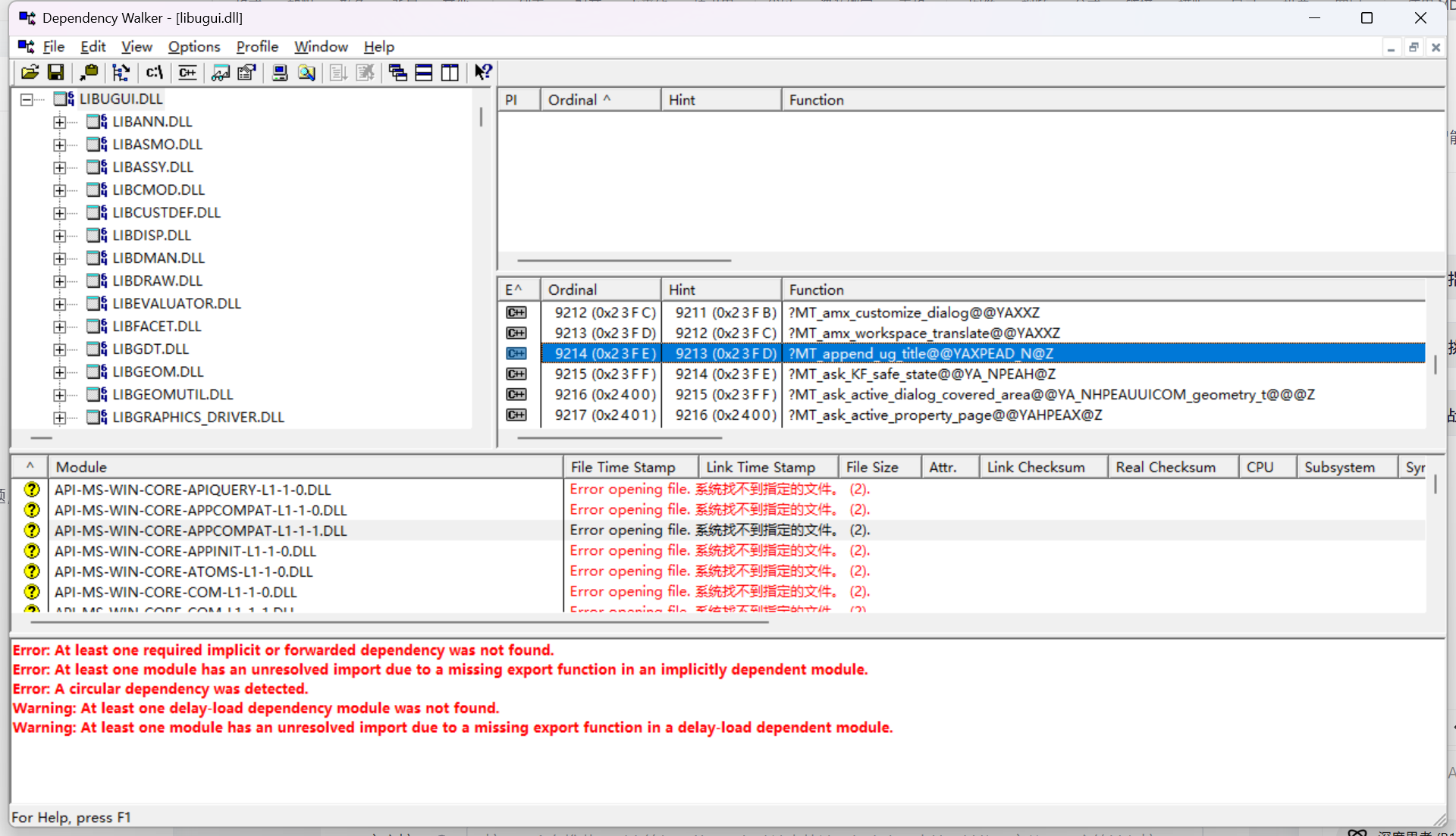This screenshot has height=836, width=1456.
Task: Expand the LIBDMAN.DLL tree node
Action: (59, 258)
